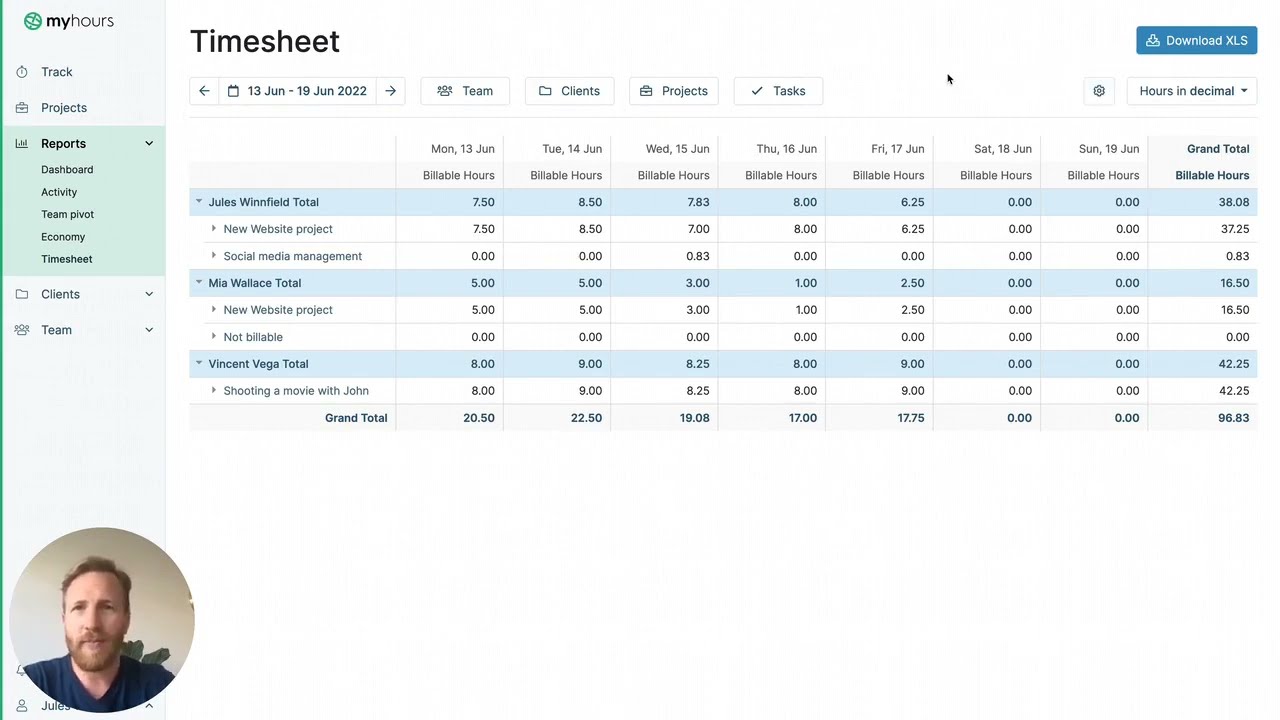
Task: Go to the previous week
Action: tap(204, 91)
